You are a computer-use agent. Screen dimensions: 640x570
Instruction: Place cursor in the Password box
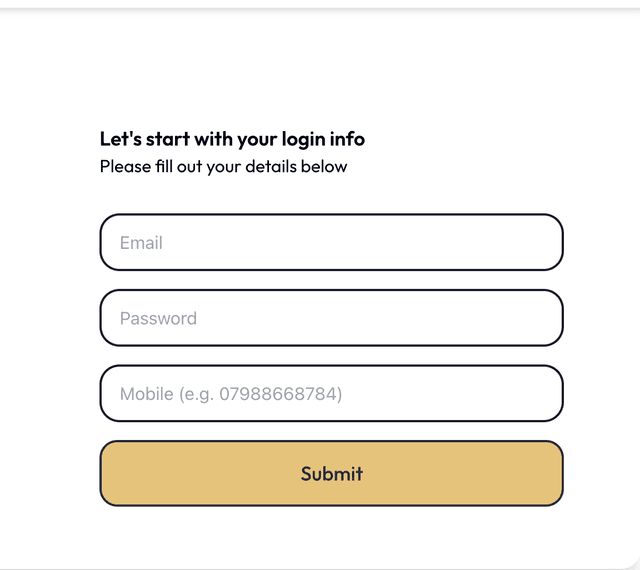(x=331, y=318)
